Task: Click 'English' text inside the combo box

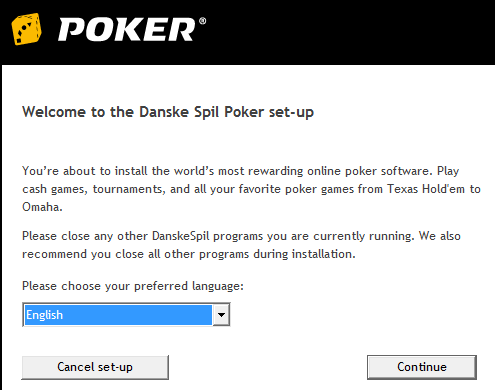Action: (x=44, y=315)
